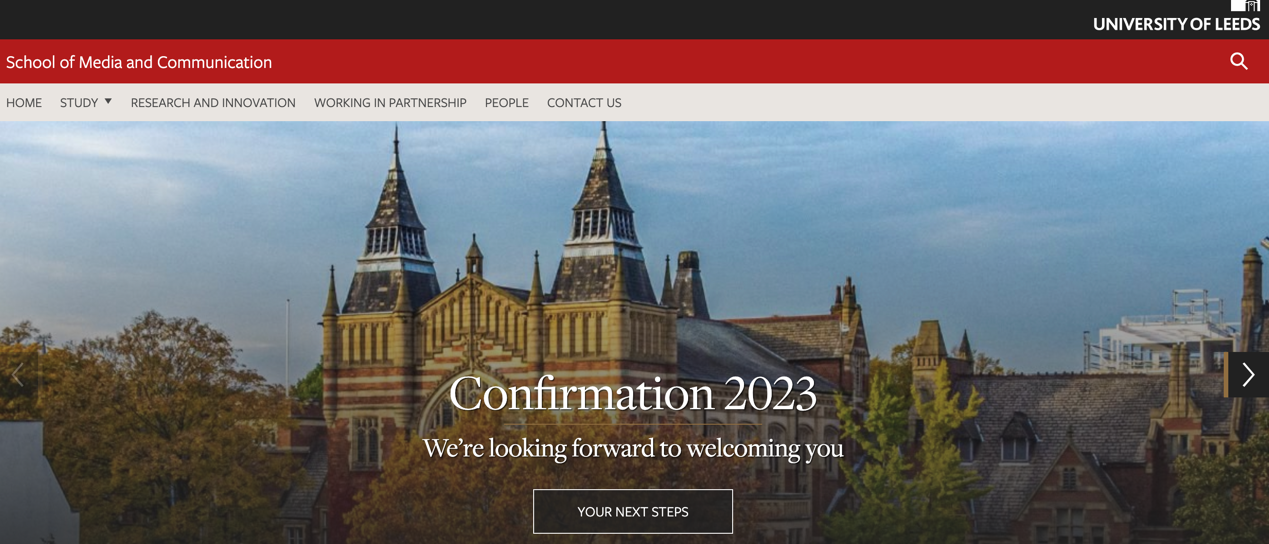Open RESEARCH AND INNOVATION section
This screenshot has width=1269, height=544.
coord(213,102)
